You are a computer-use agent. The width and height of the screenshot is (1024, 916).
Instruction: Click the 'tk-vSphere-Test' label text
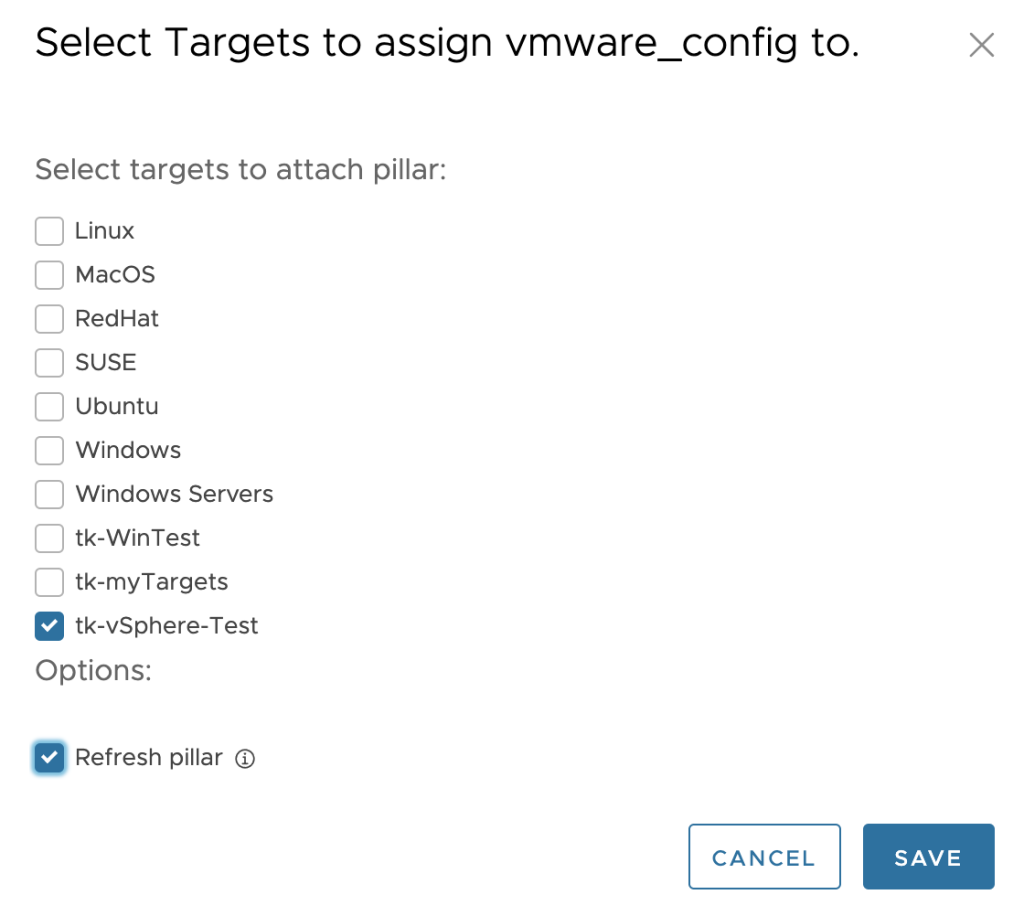[x=167, y=626]
